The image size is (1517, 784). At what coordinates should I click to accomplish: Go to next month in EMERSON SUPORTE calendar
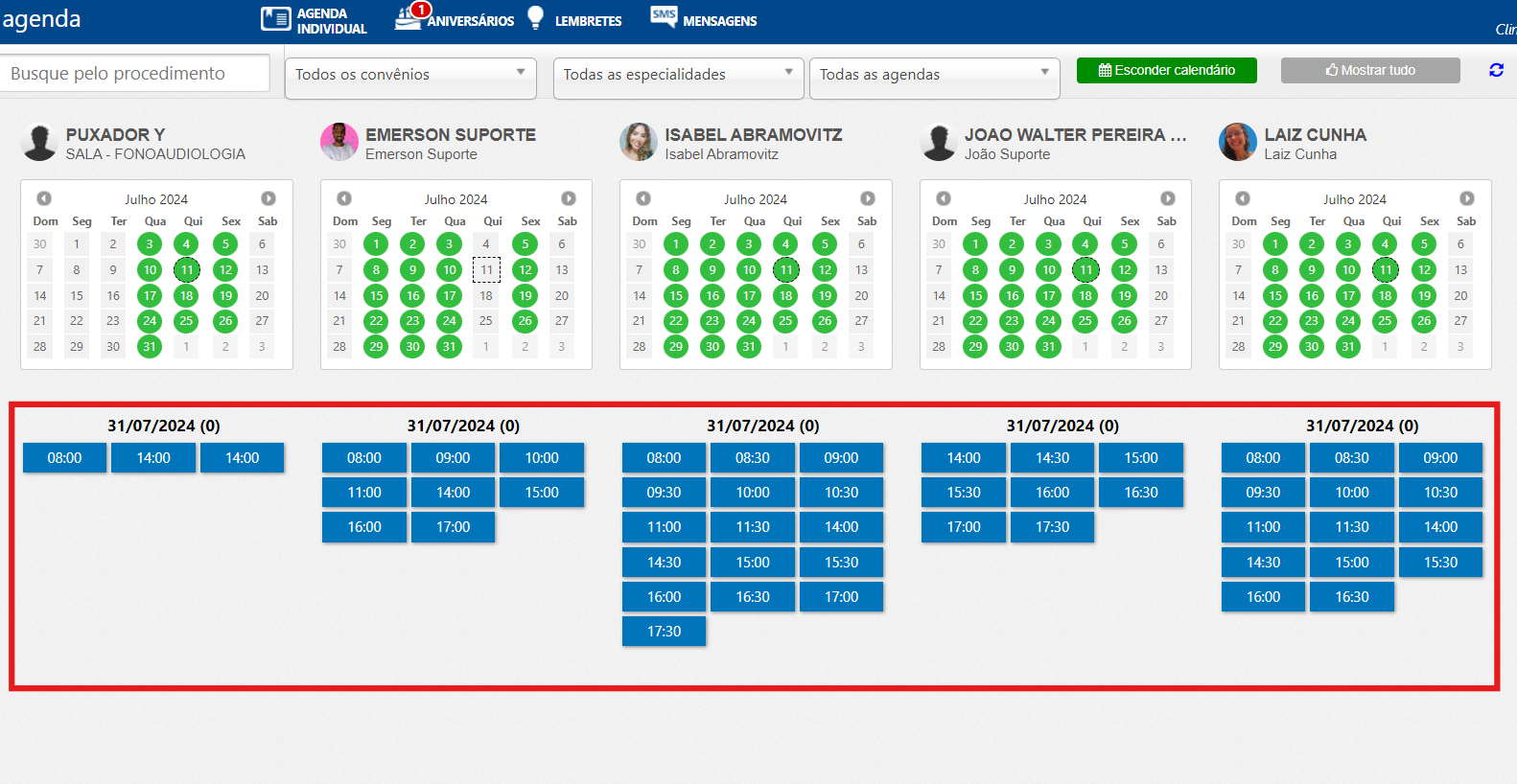[x=569, y=198]
